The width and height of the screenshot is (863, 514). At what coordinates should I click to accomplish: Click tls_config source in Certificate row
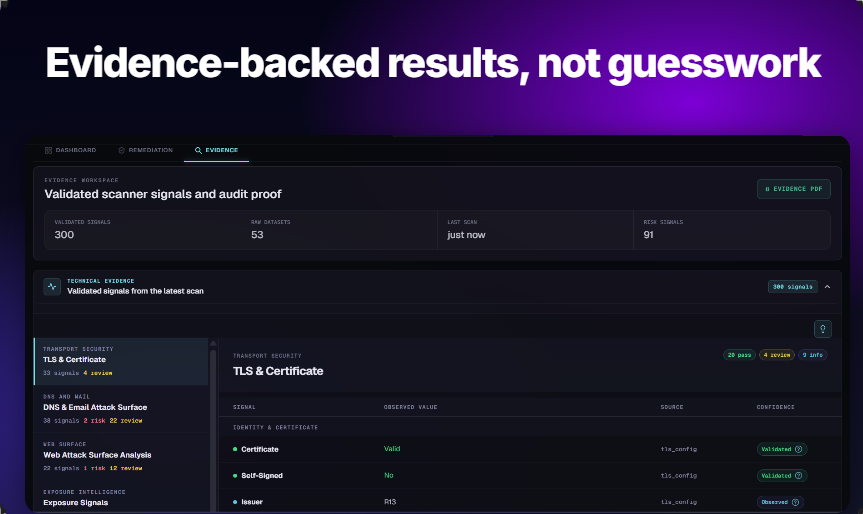pos(679,449)
